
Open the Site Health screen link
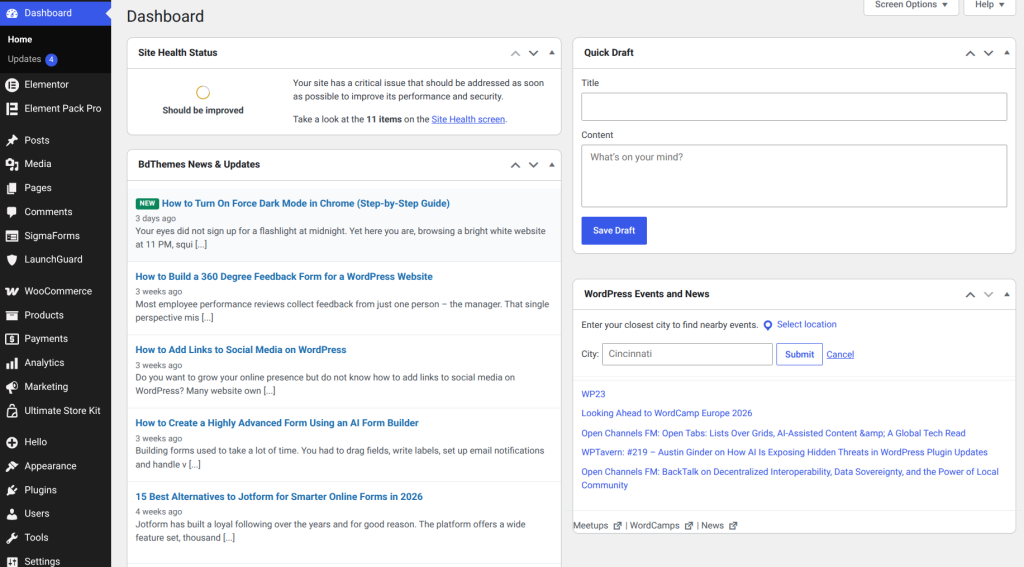pyautogui.click(x=468, y=120)
